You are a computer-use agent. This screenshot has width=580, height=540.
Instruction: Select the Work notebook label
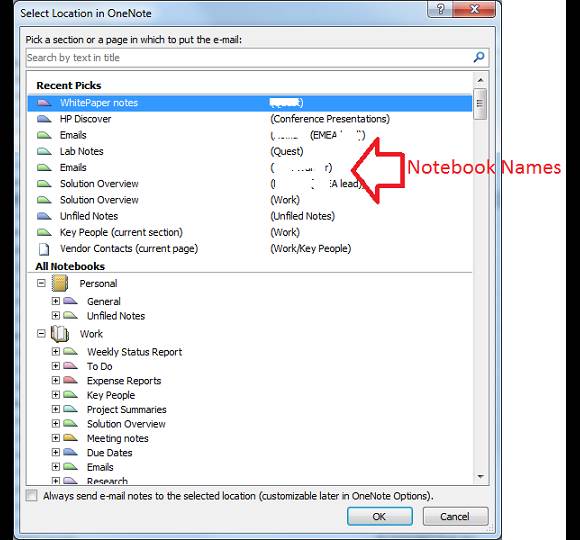pos(91,334)
